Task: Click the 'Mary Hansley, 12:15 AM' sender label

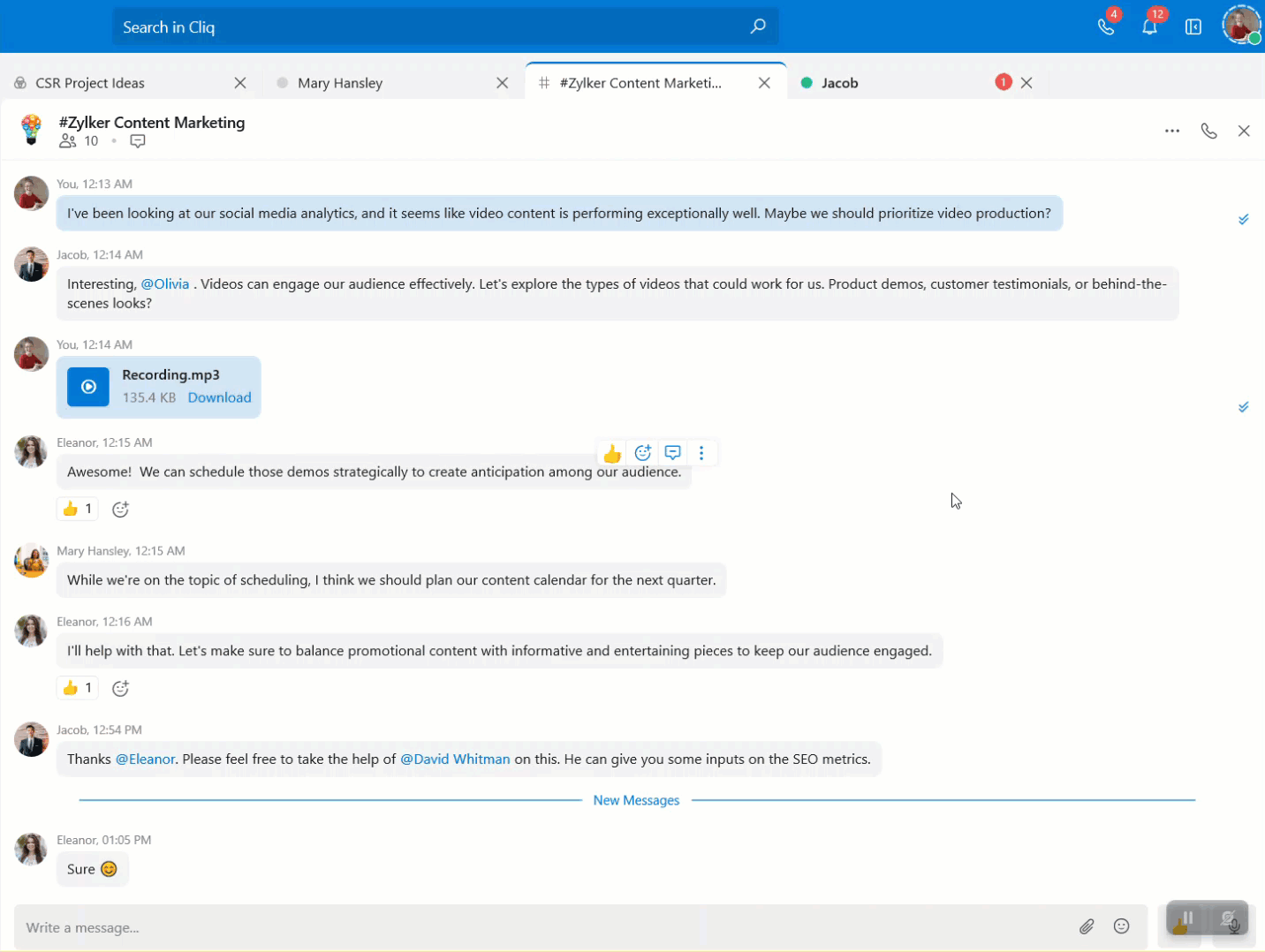Action: tap(121, 551)
